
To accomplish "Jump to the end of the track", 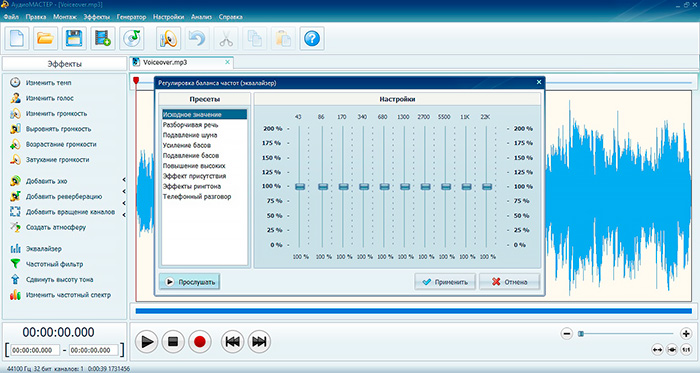I will [259, 342].
